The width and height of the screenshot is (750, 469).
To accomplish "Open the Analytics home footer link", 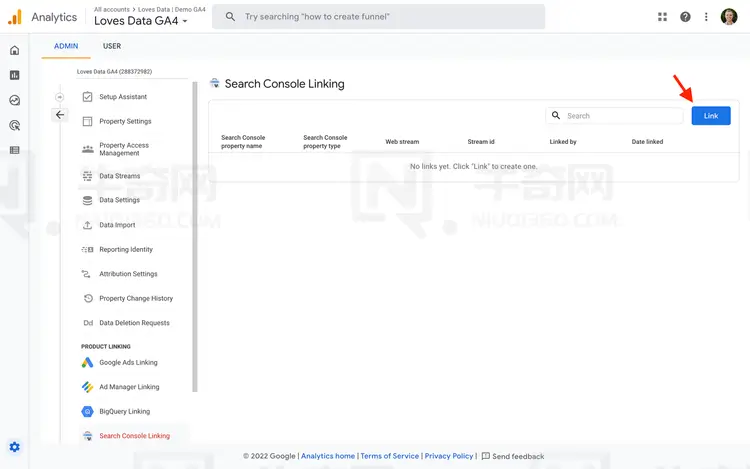I will coord(328,456).
